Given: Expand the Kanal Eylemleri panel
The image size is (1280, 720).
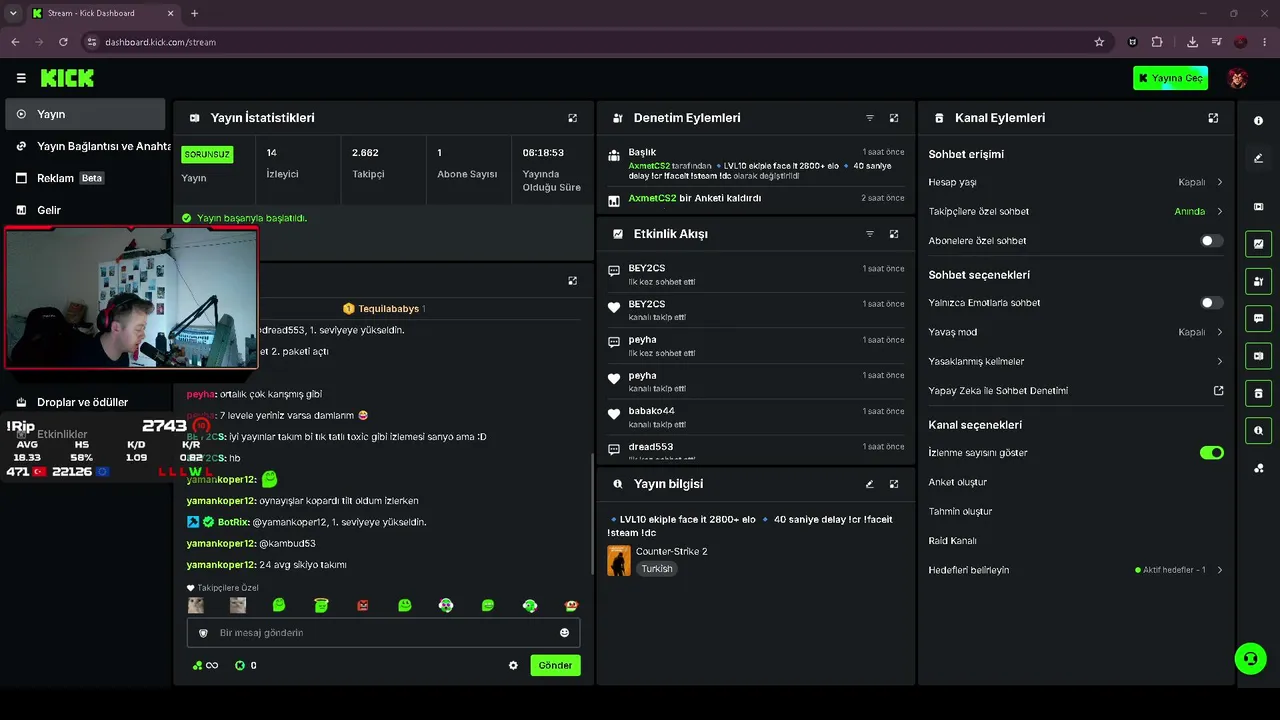Looking at the screenshot, I should tap(1213, 118).
